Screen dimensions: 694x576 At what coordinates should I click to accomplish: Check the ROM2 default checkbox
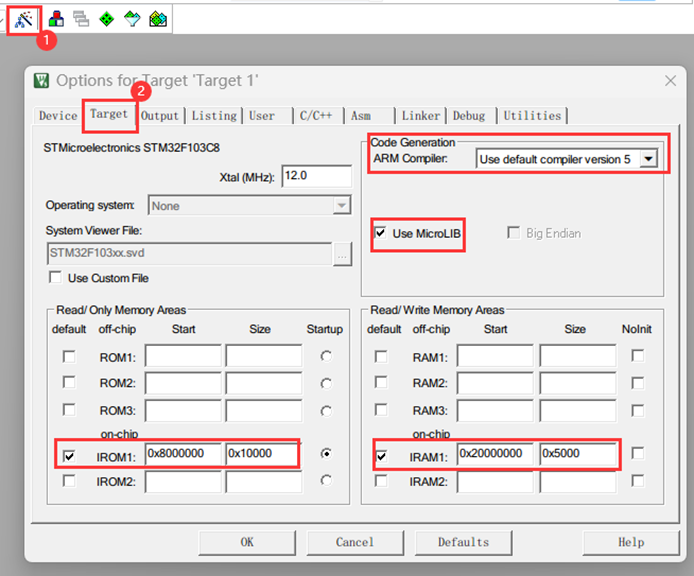69,382
